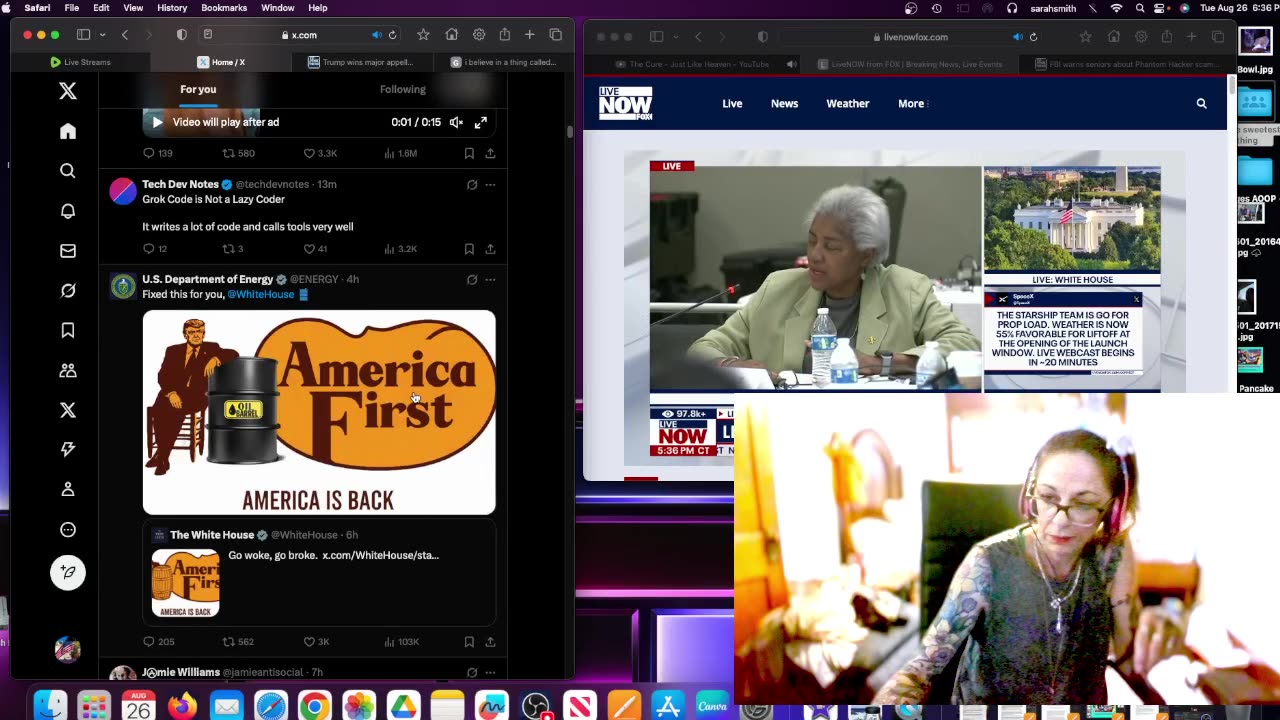Repost the Department of Energy post
Screen dimensions: 1280x720
[228, 642]
